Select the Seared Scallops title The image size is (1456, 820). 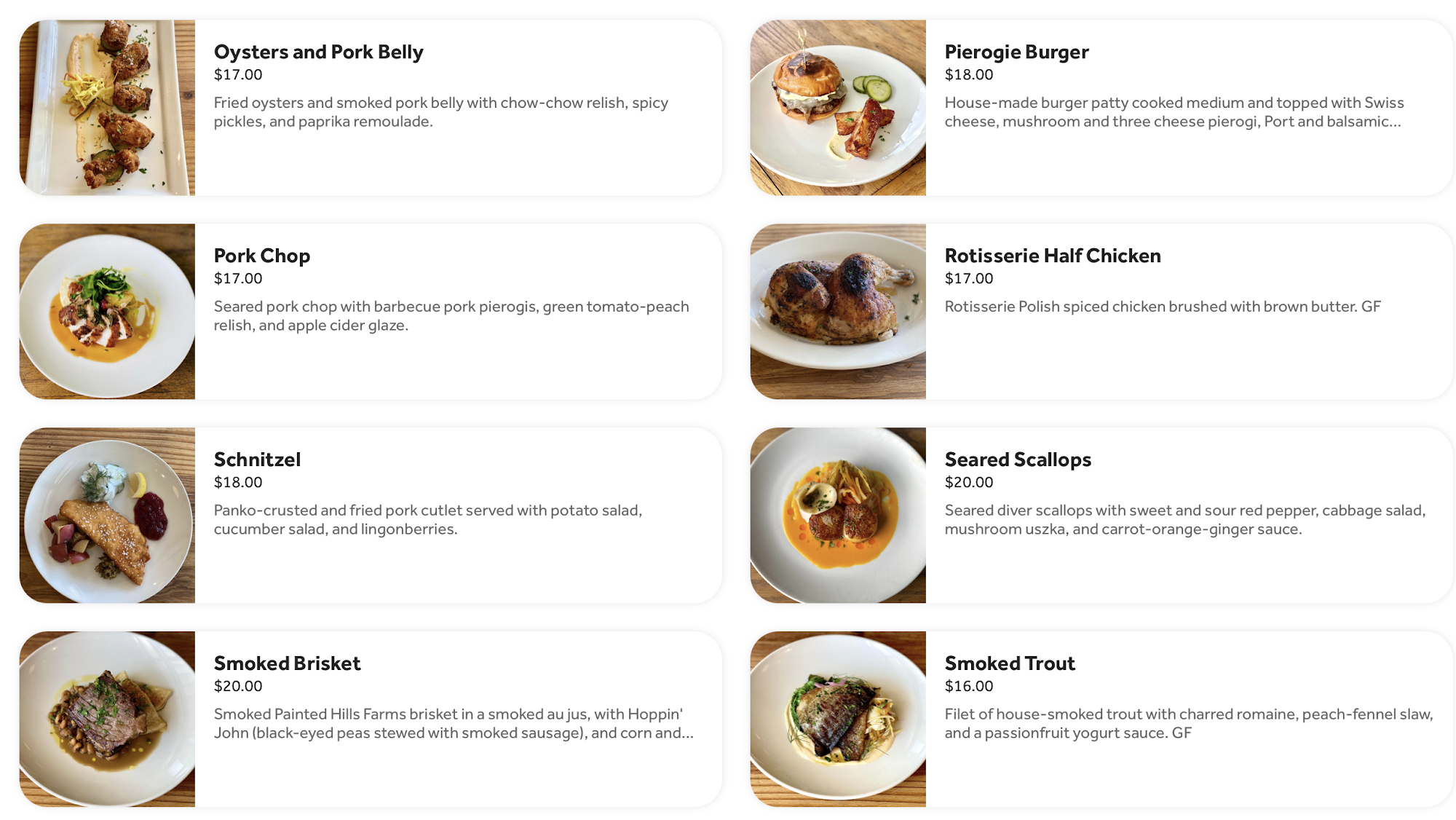tap(1018, 460)
